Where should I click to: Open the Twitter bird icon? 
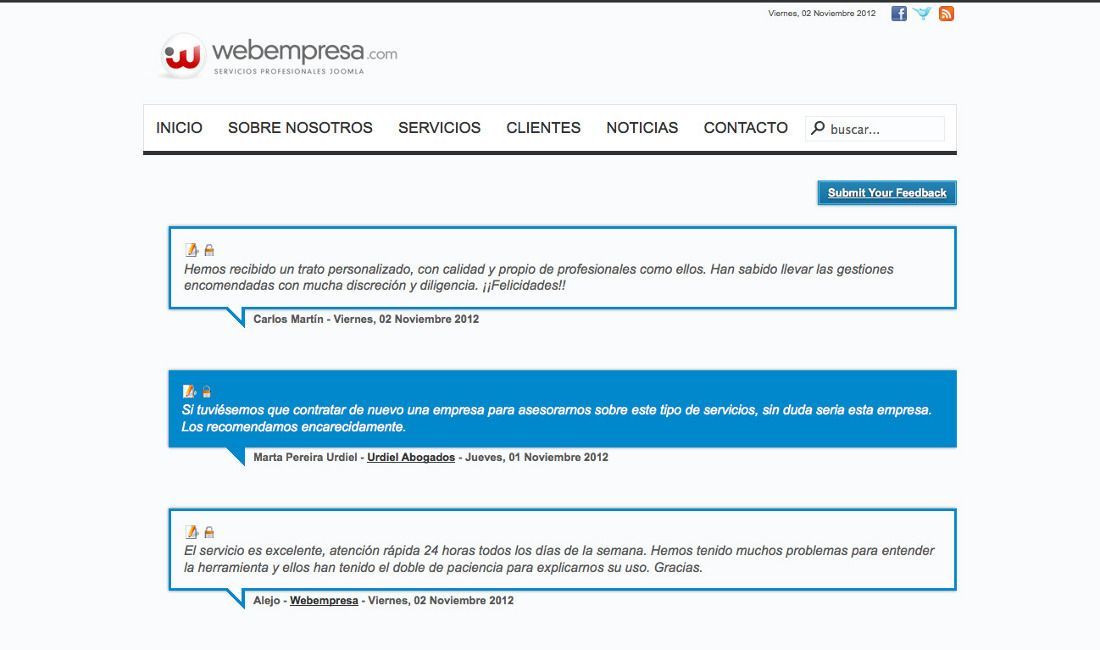[x=922, y=13]
